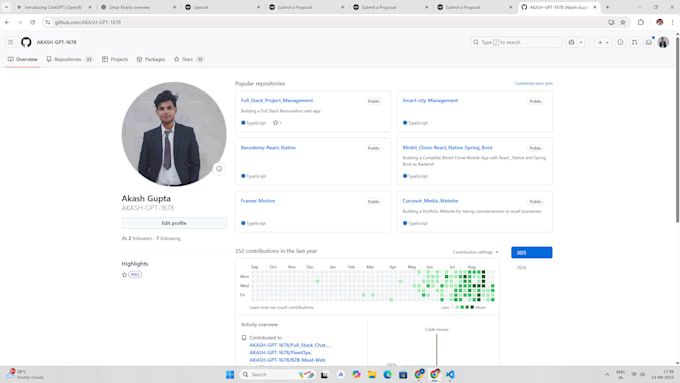Screen dimensions: 680x383
Task: Open the Packages profile tab
Action: pos(151,59)
